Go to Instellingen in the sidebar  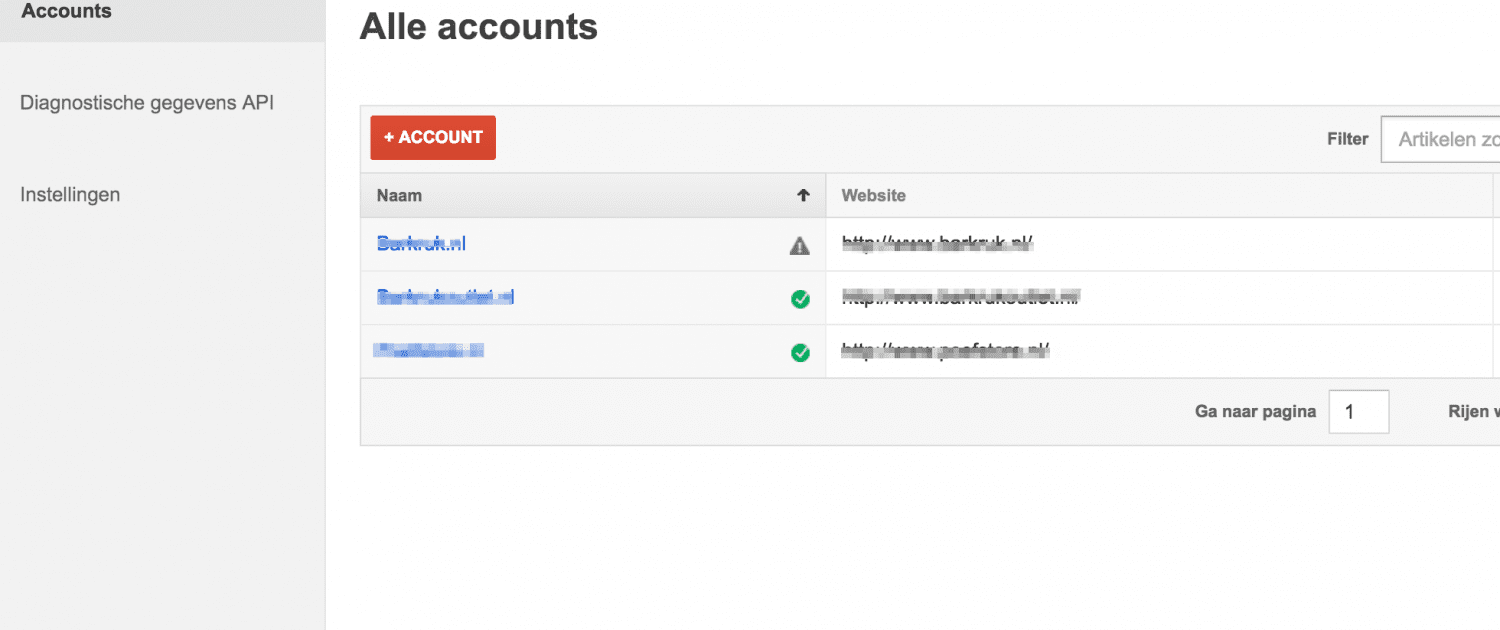click(70, 195)
